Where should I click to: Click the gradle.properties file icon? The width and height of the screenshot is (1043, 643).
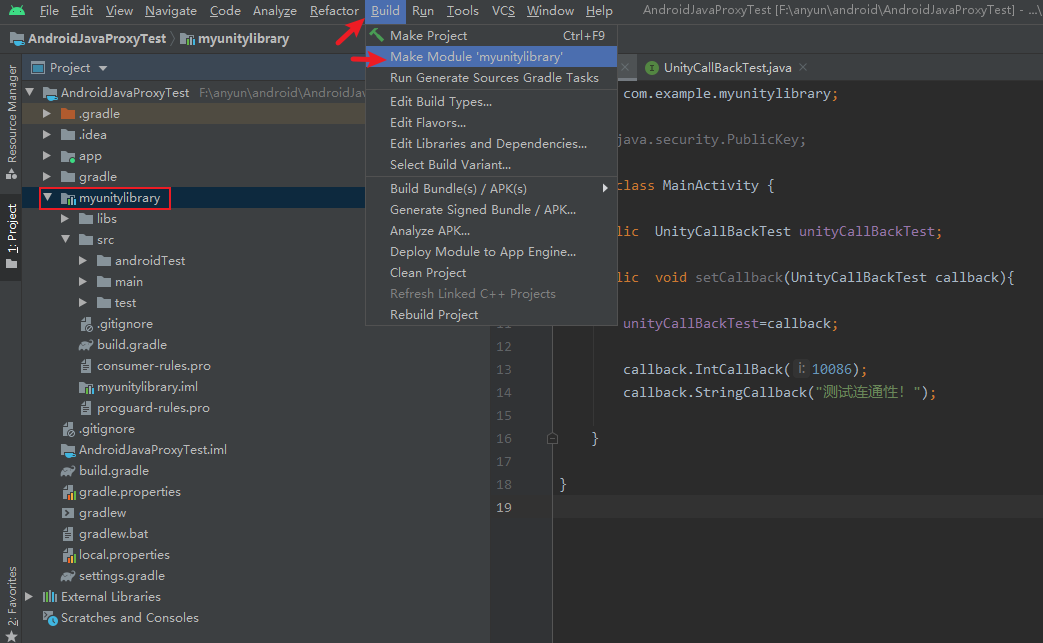[68, 492]
